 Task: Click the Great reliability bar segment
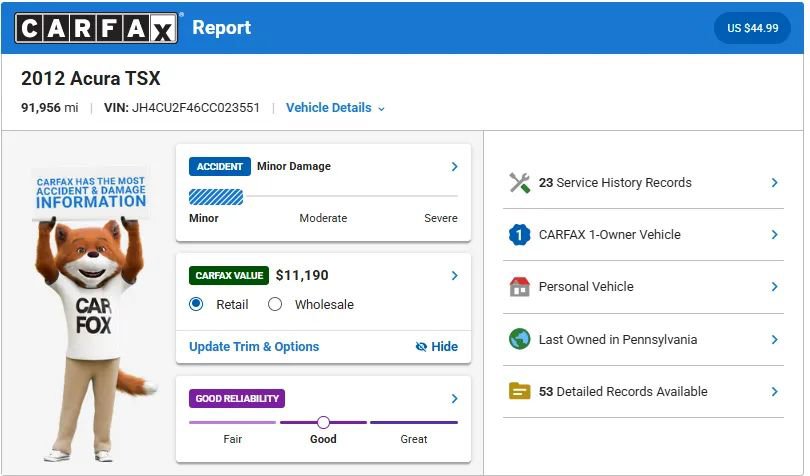[x=414, y=422]
